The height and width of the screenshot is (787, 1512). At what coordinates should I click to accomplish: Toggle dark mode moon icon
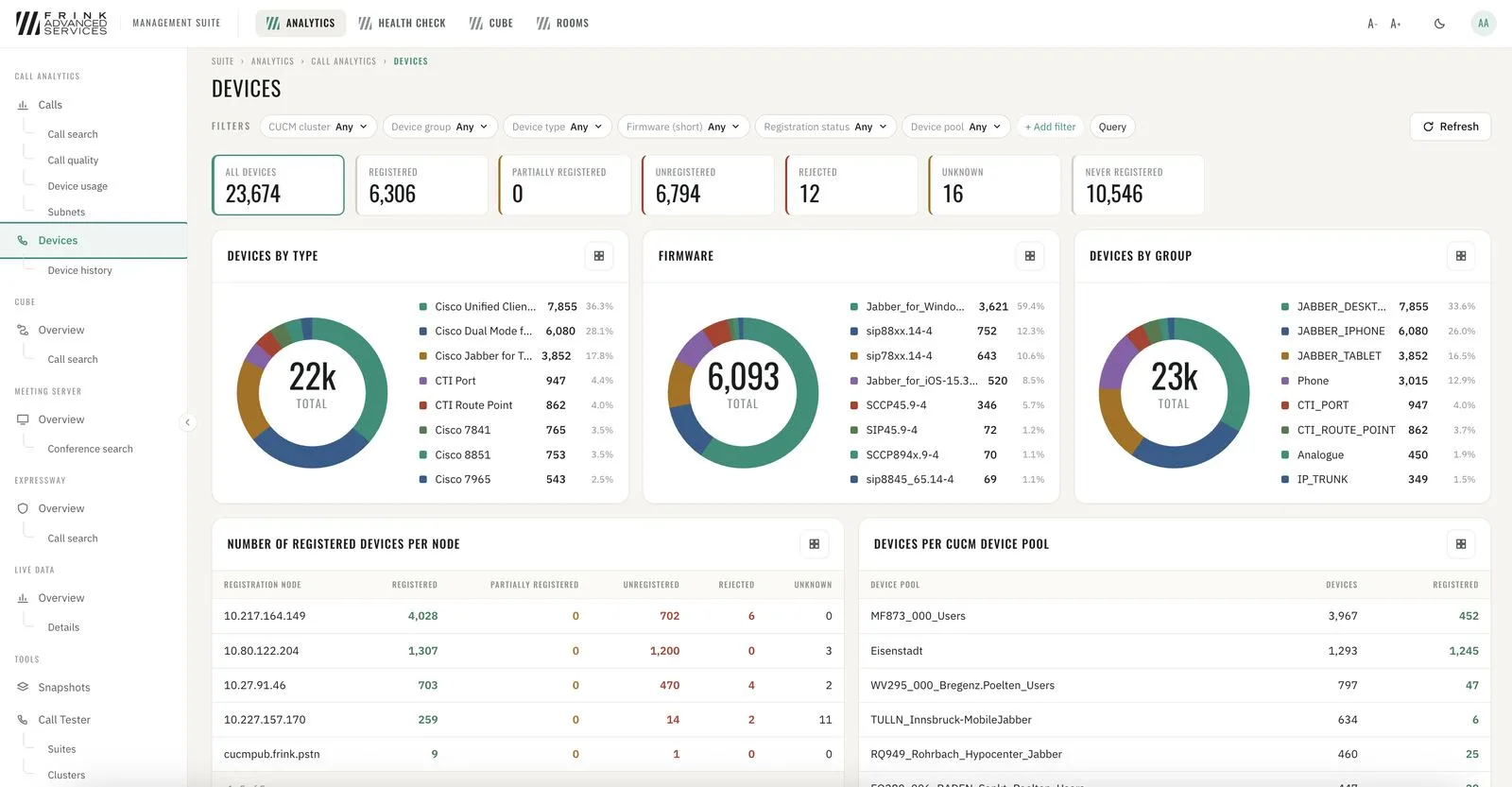click(x=1439, y=24)
